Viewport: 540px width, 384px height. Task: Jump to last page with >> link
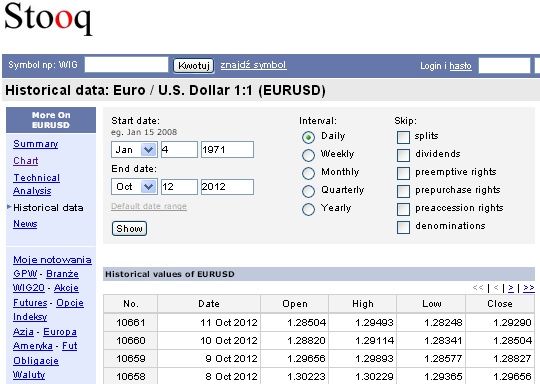click(529, 288)
